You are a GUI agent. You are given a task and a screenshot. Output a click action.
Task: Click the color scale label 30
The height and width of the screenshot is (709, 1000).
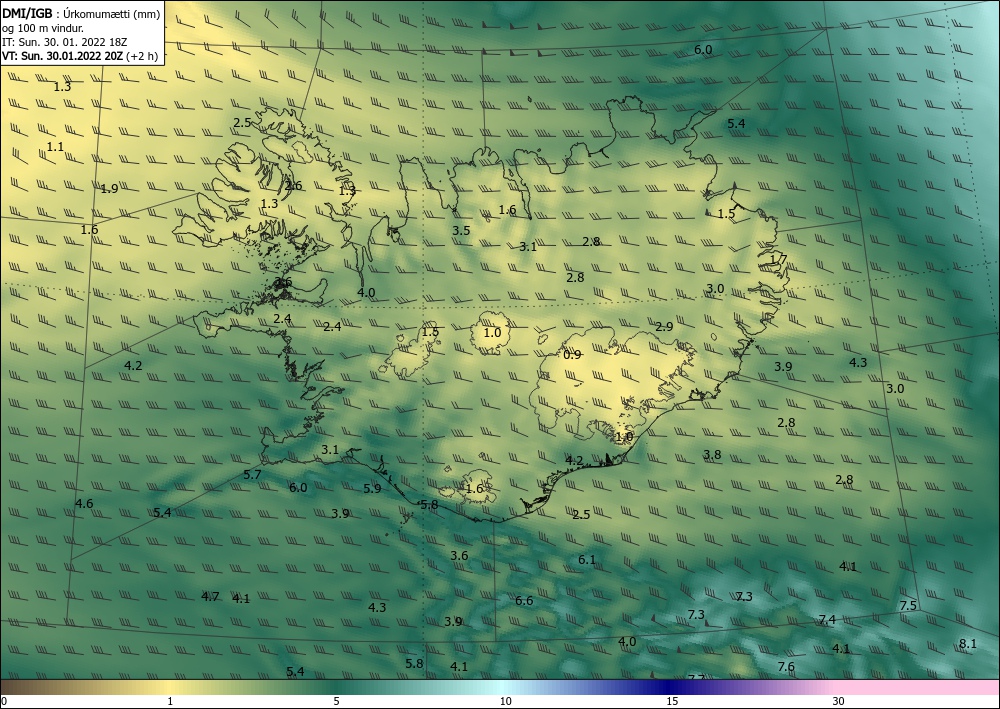(x=839, y=701)
